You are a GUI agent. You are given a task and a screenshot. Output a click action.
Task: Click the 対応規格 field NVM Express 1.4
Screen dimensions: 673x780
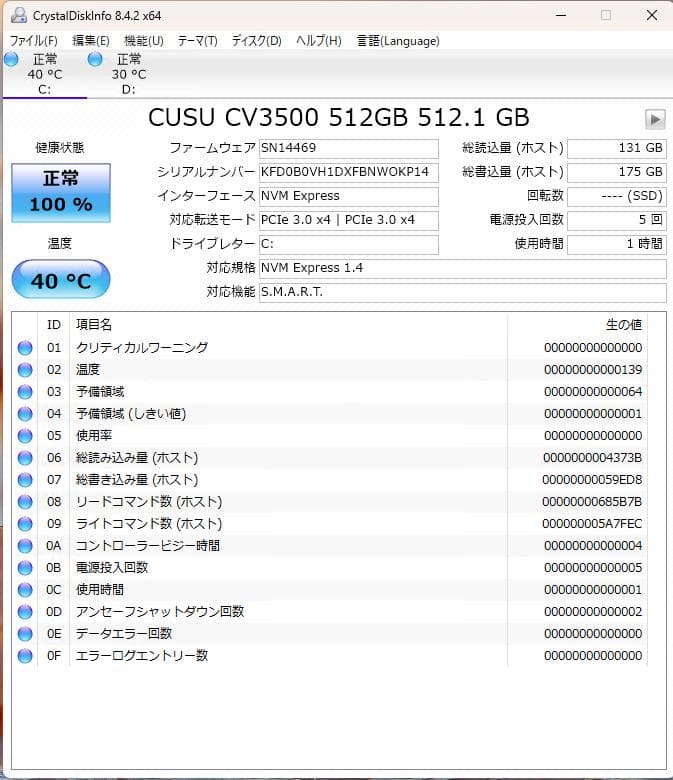click(x=463, y=268)
